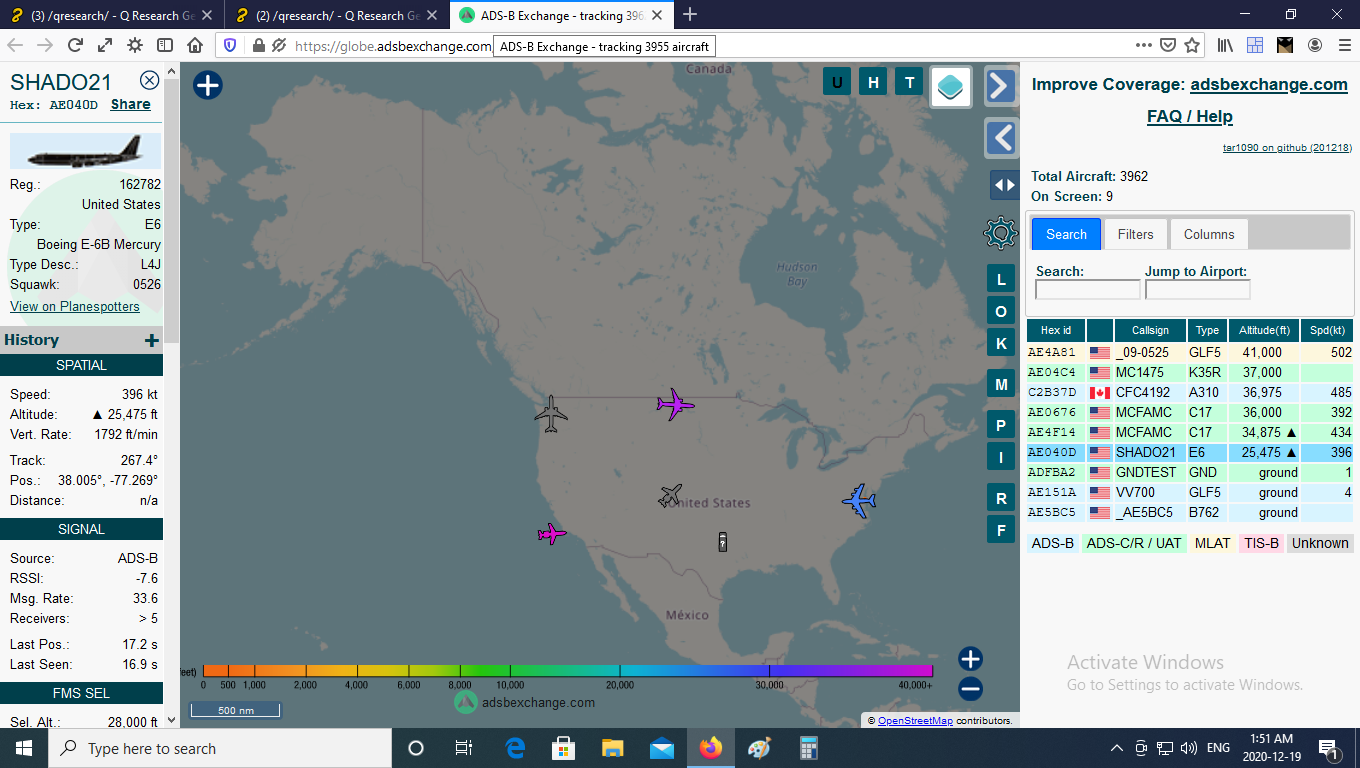Select the MC1475 aircraft row
The width and height of the screenshot is (1360, 768).
click(x=1190, y=372)
